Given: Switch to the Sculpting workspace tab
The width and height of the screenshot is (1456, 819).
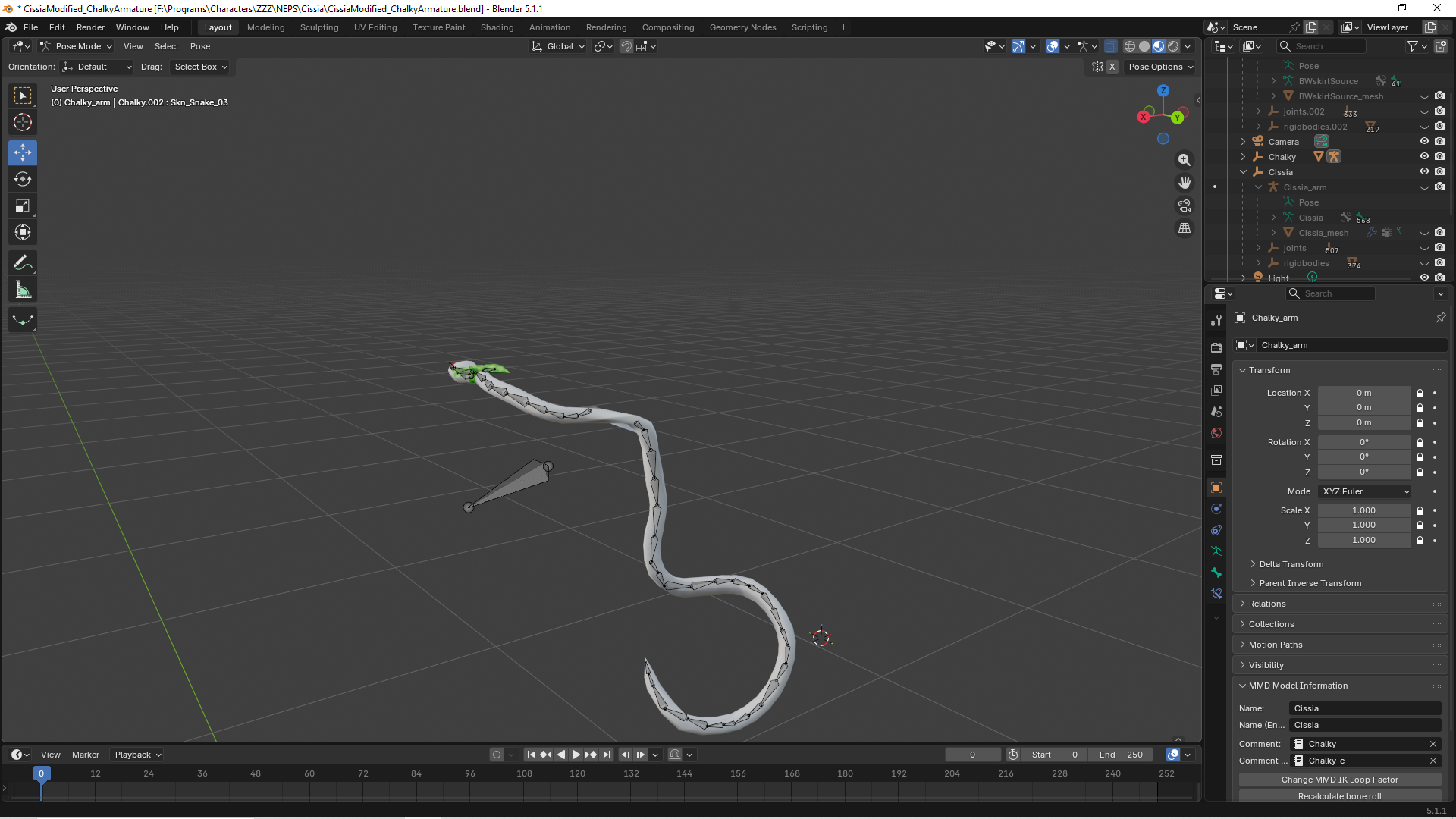Looking at the screenshot, I should click(x=319, y=27).
